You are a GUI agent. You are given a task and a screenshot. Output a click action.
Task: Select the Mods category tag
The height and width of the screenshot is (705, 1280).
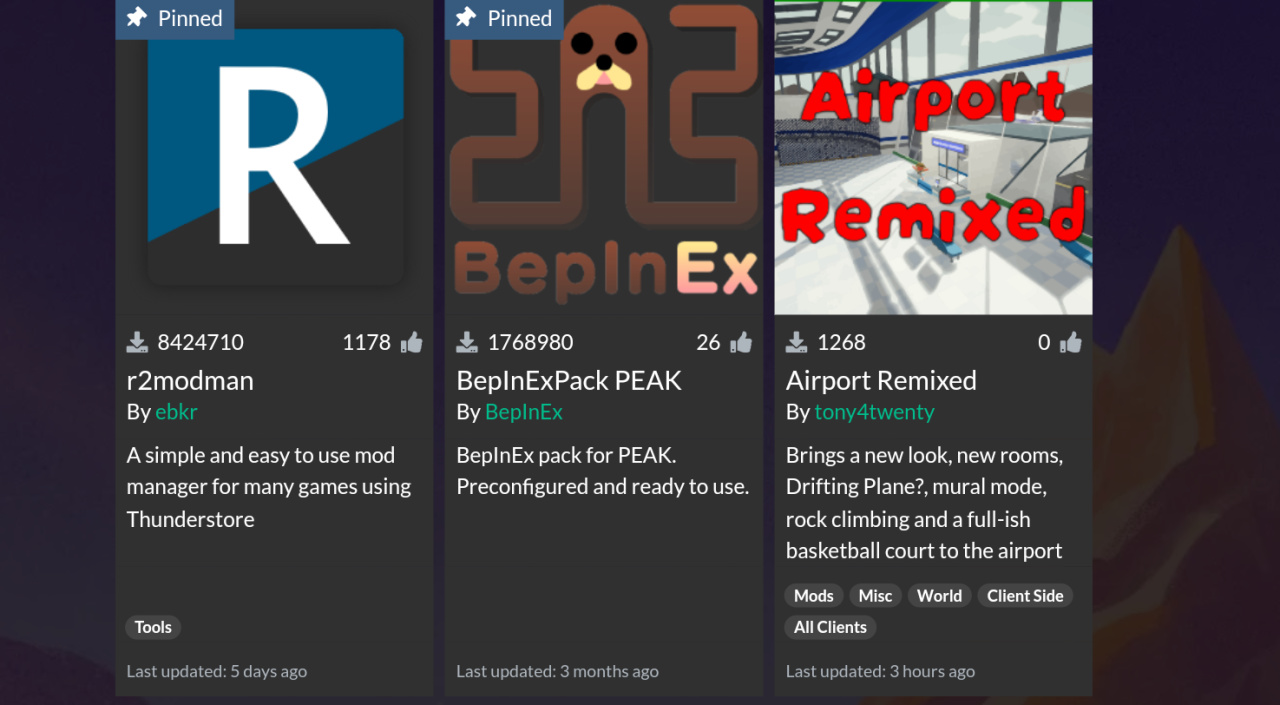click(814, 595)
